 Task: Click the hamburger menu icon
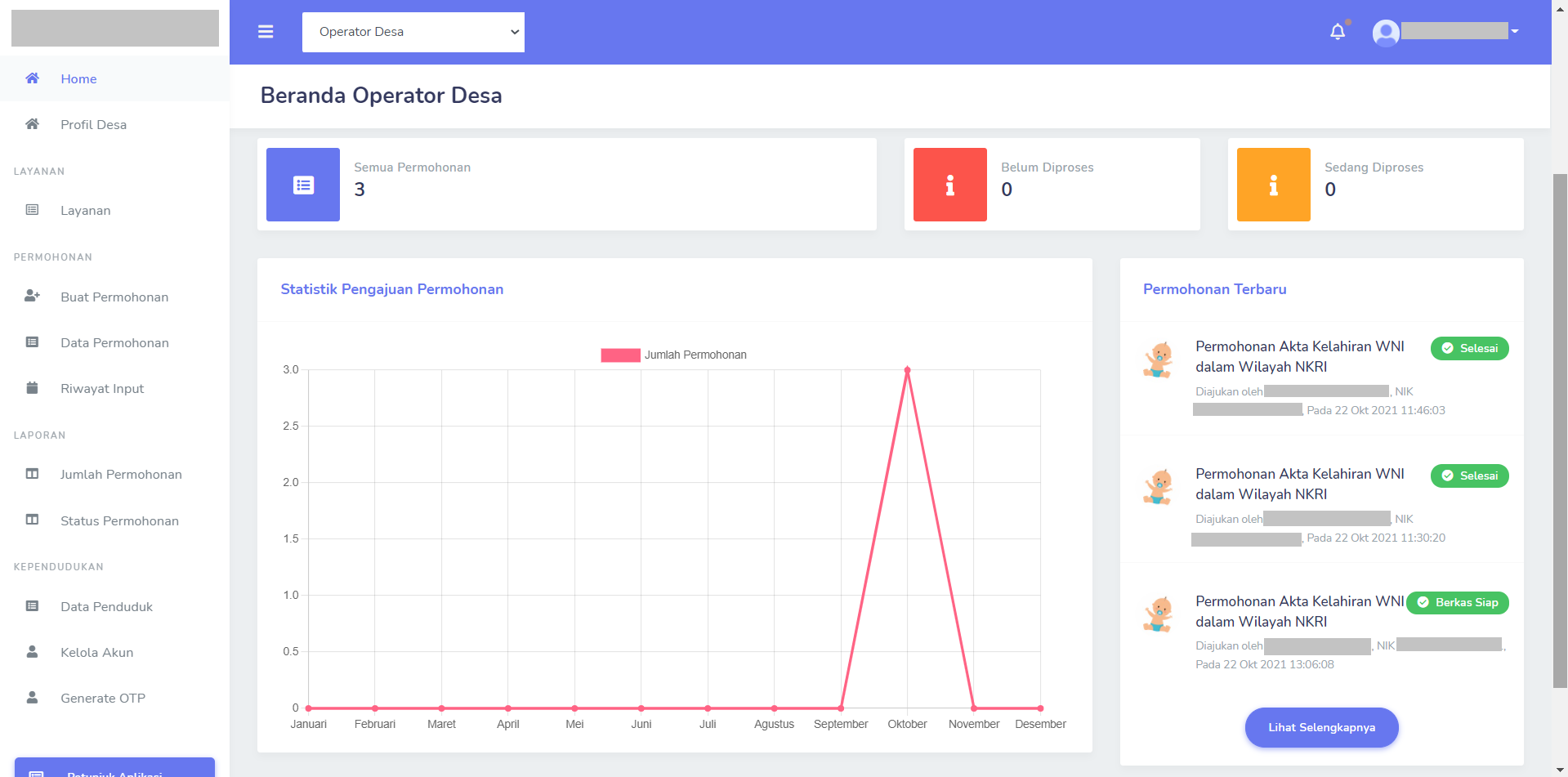(x=266, y=32)
